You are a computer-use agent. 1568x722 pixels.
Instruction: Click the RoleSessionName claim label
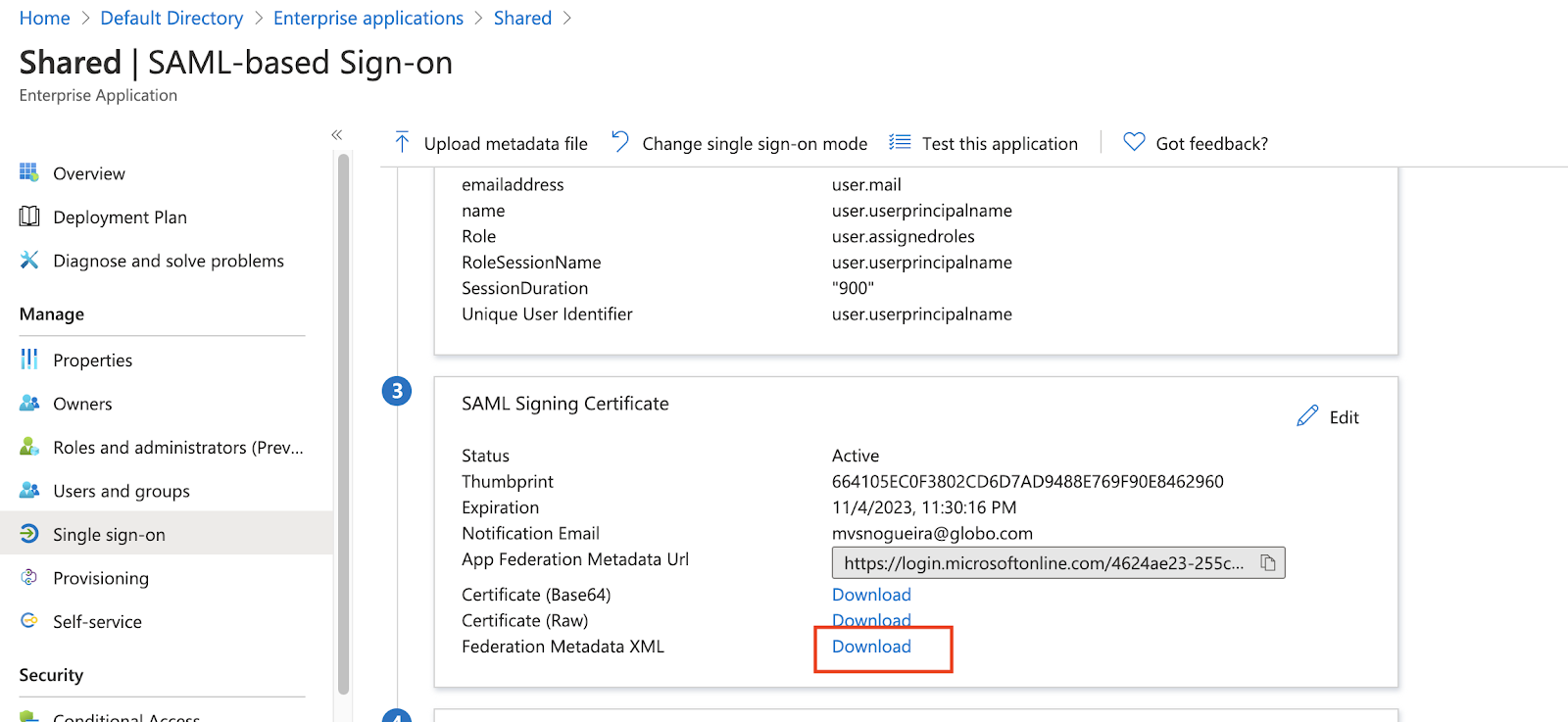(531, 262)
